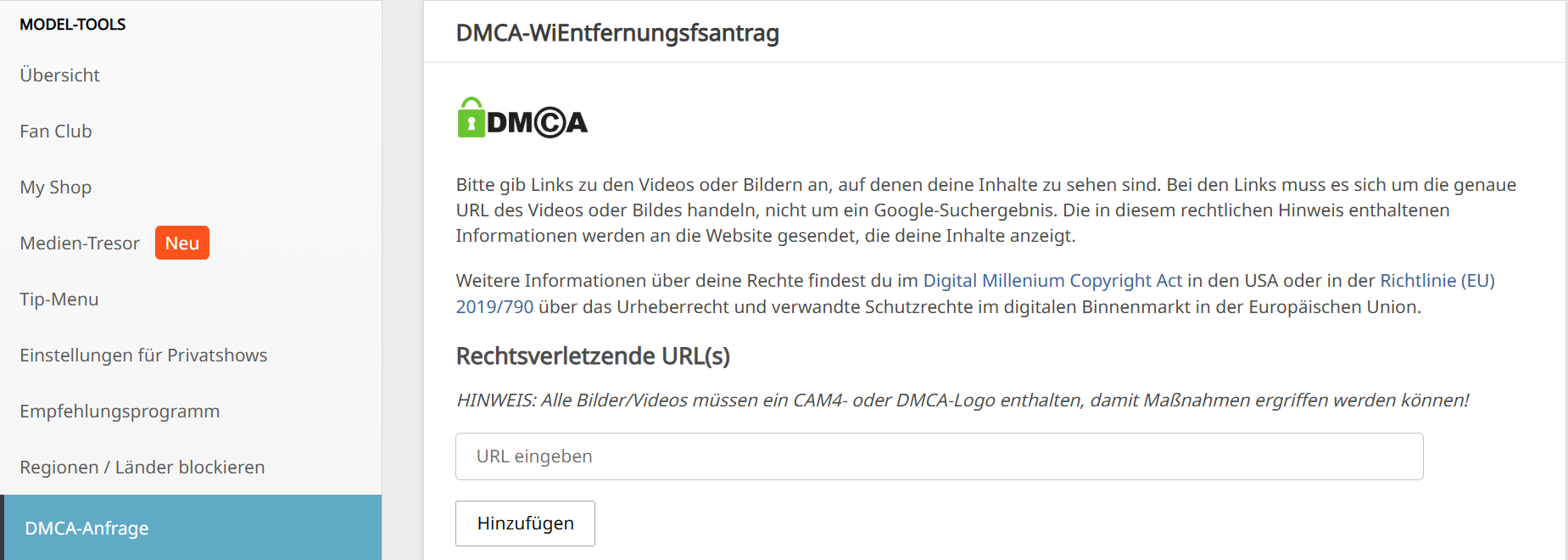Select the active DMCA-Anfrage sidebar item

(86, 529)
